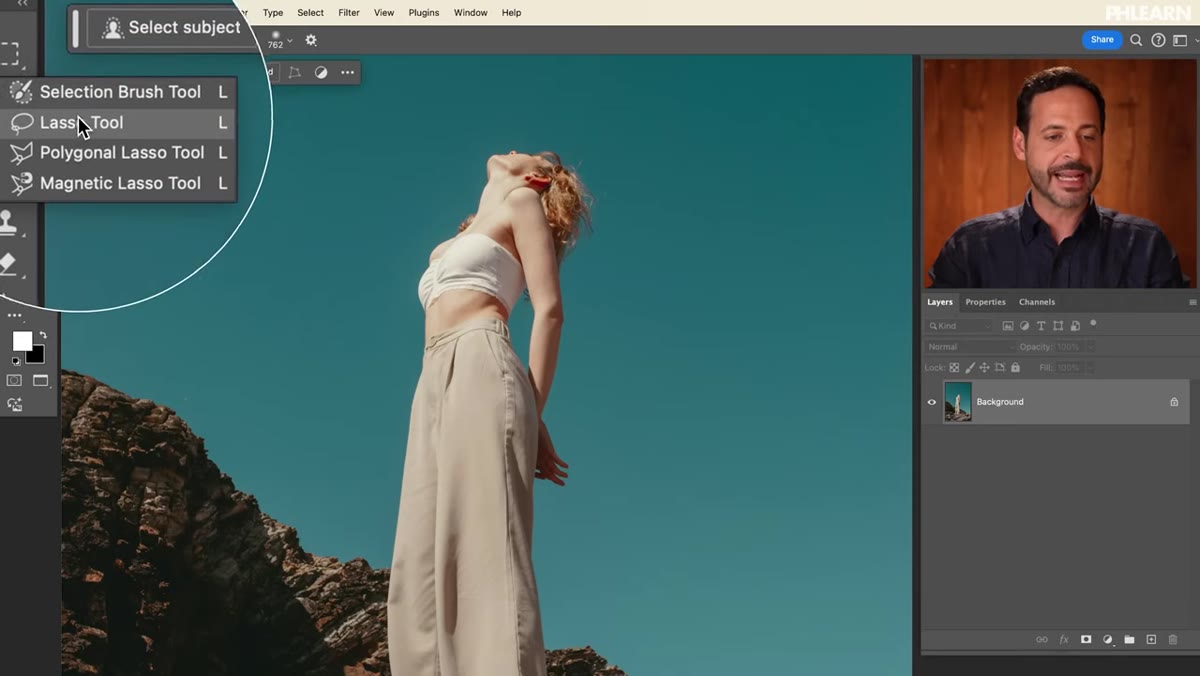This screenshot has height=676, width=1200.
Task: Open the Discover help question-mark icon
Action: [x=1158, y=40]
